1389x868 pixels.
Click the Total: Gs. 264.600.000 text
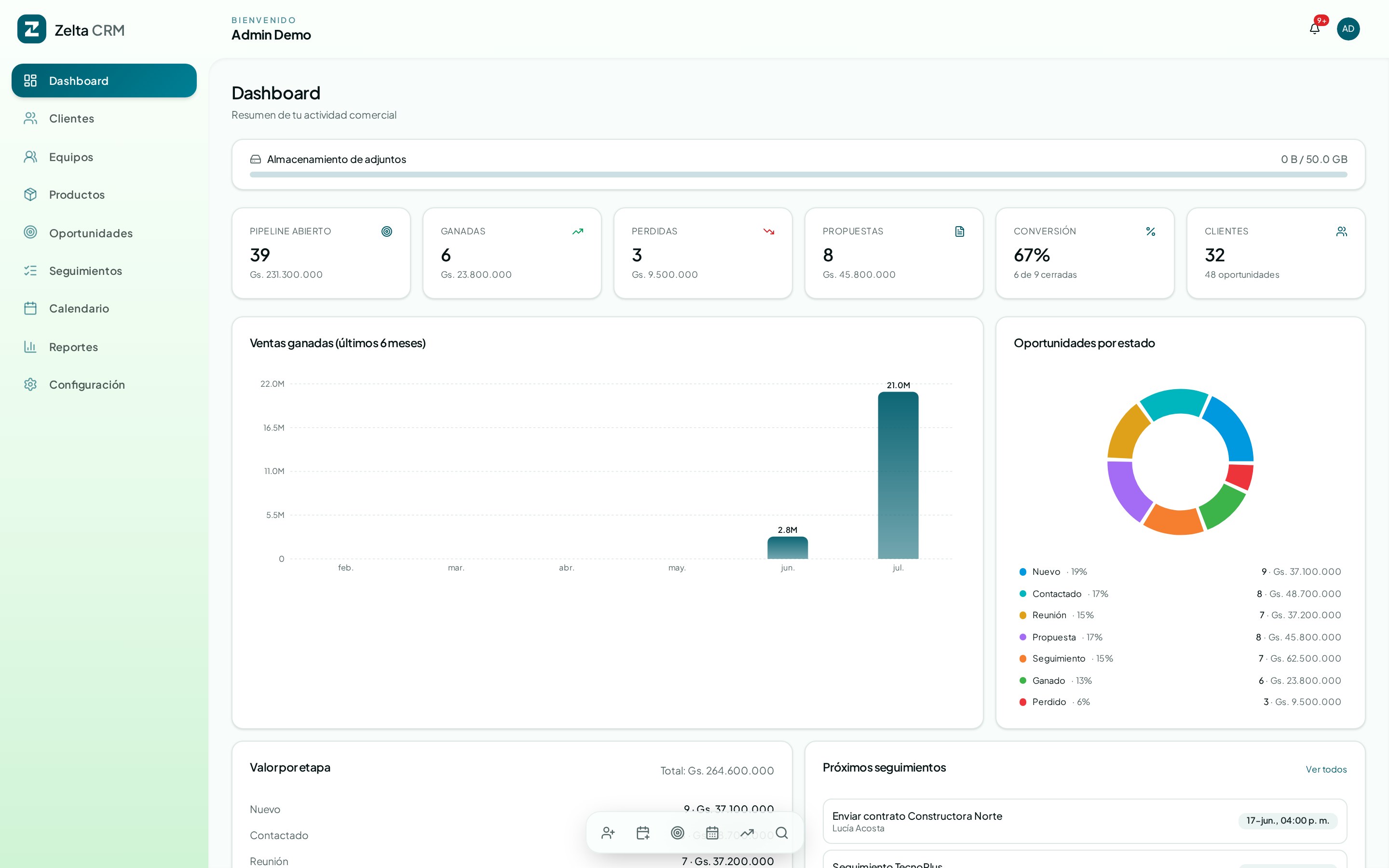[x=717, y=771]
